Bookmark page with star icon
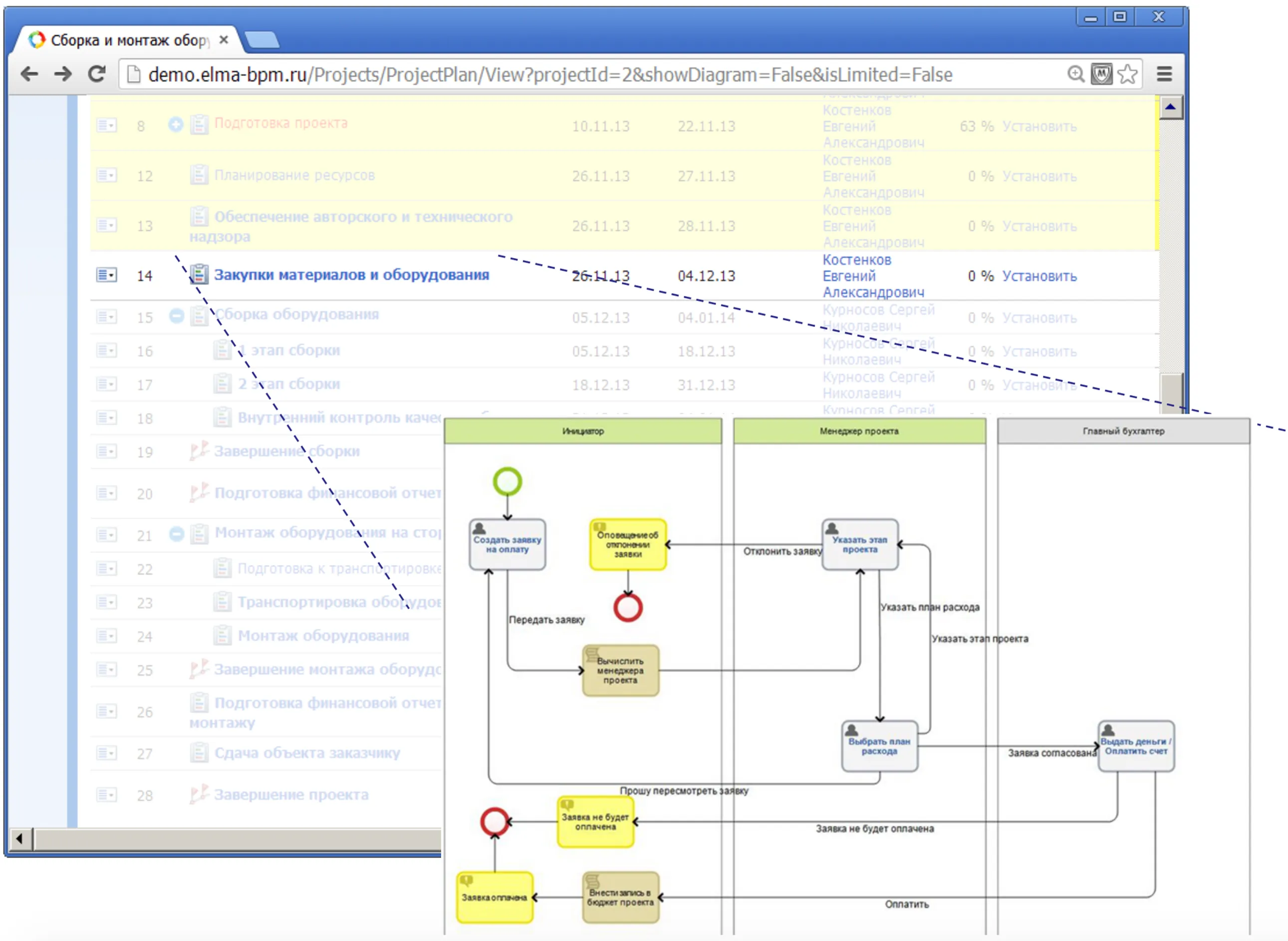Screen dimensions: 1288x941 (x=1127, y=74)
